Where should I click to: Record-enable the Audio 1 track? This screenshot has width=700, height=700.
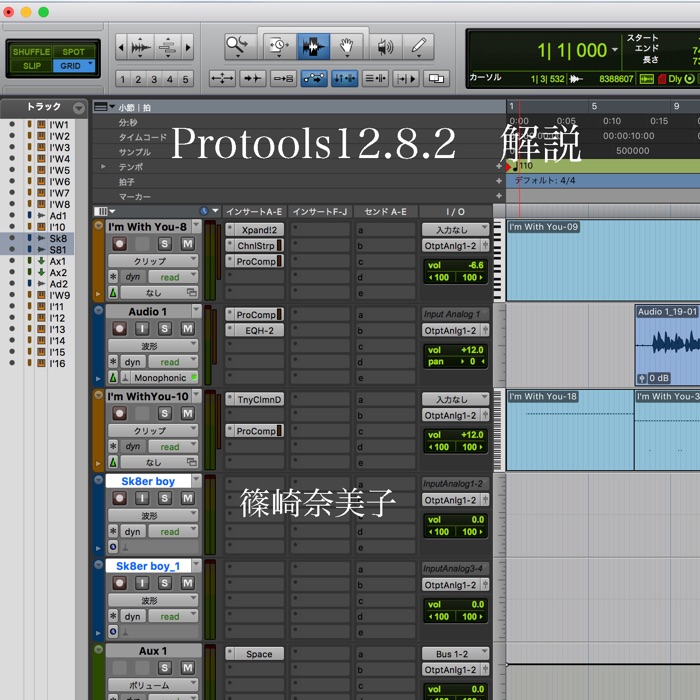[x=119, y=329]
